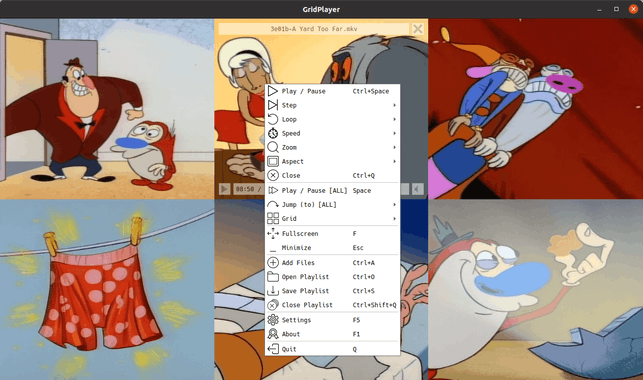
Task: Expand the Step submenu arrow
Action: click(x=394, y=105)
